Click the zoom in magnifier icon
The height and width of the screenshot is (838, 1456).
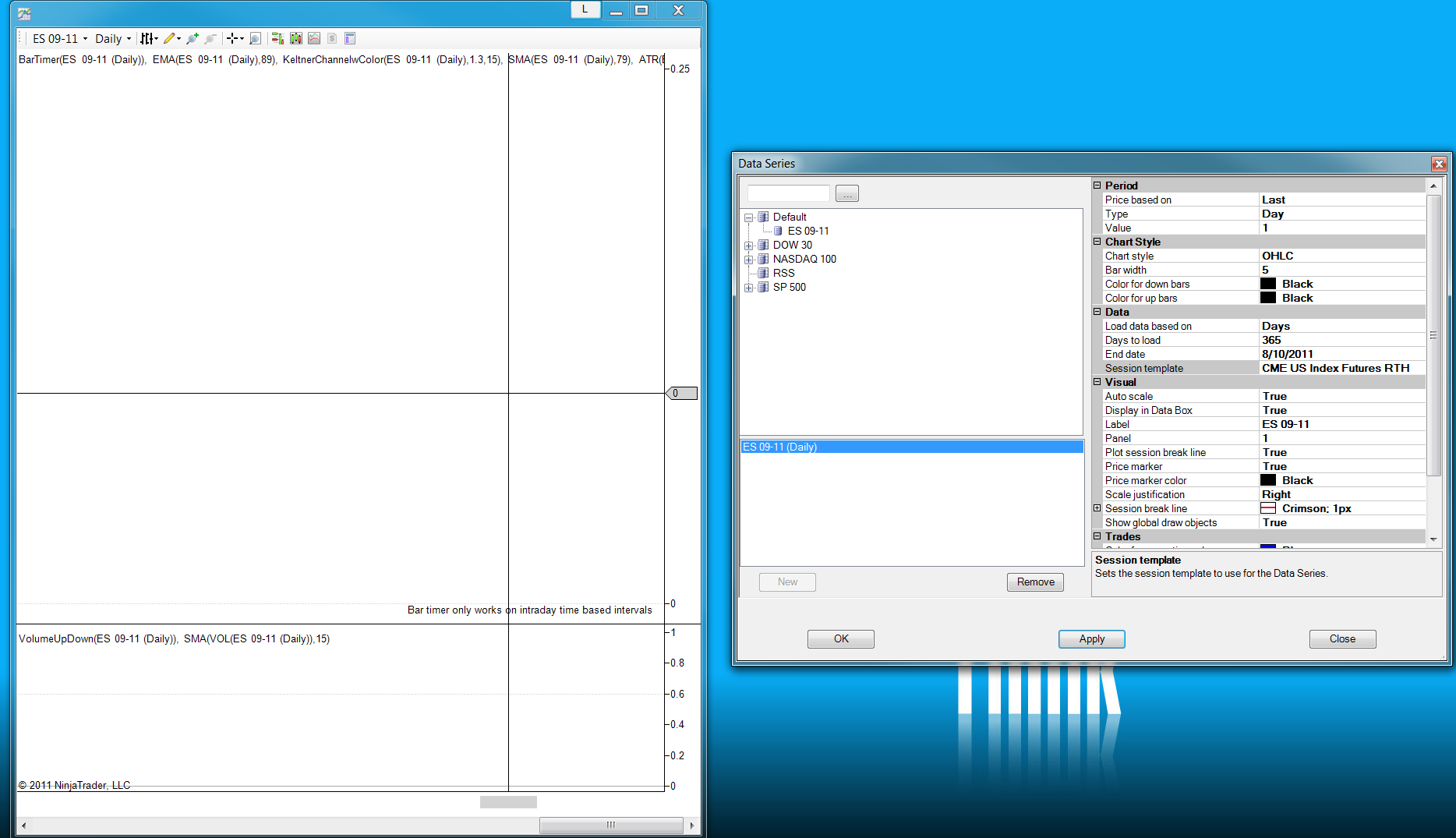click(x=193, y=38)
